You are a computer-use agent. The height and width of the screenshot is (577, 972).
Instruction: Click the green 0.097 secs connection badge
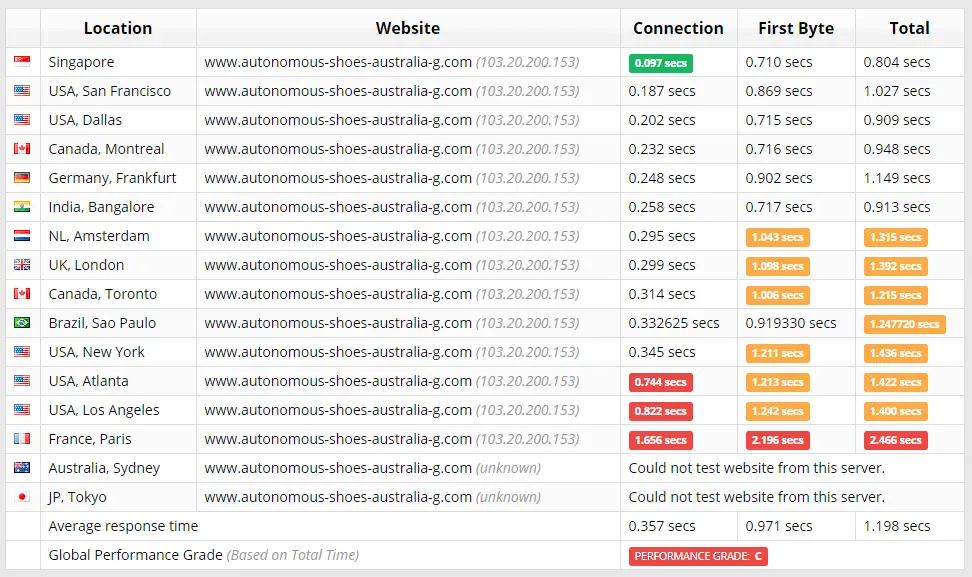click(660, 61)
